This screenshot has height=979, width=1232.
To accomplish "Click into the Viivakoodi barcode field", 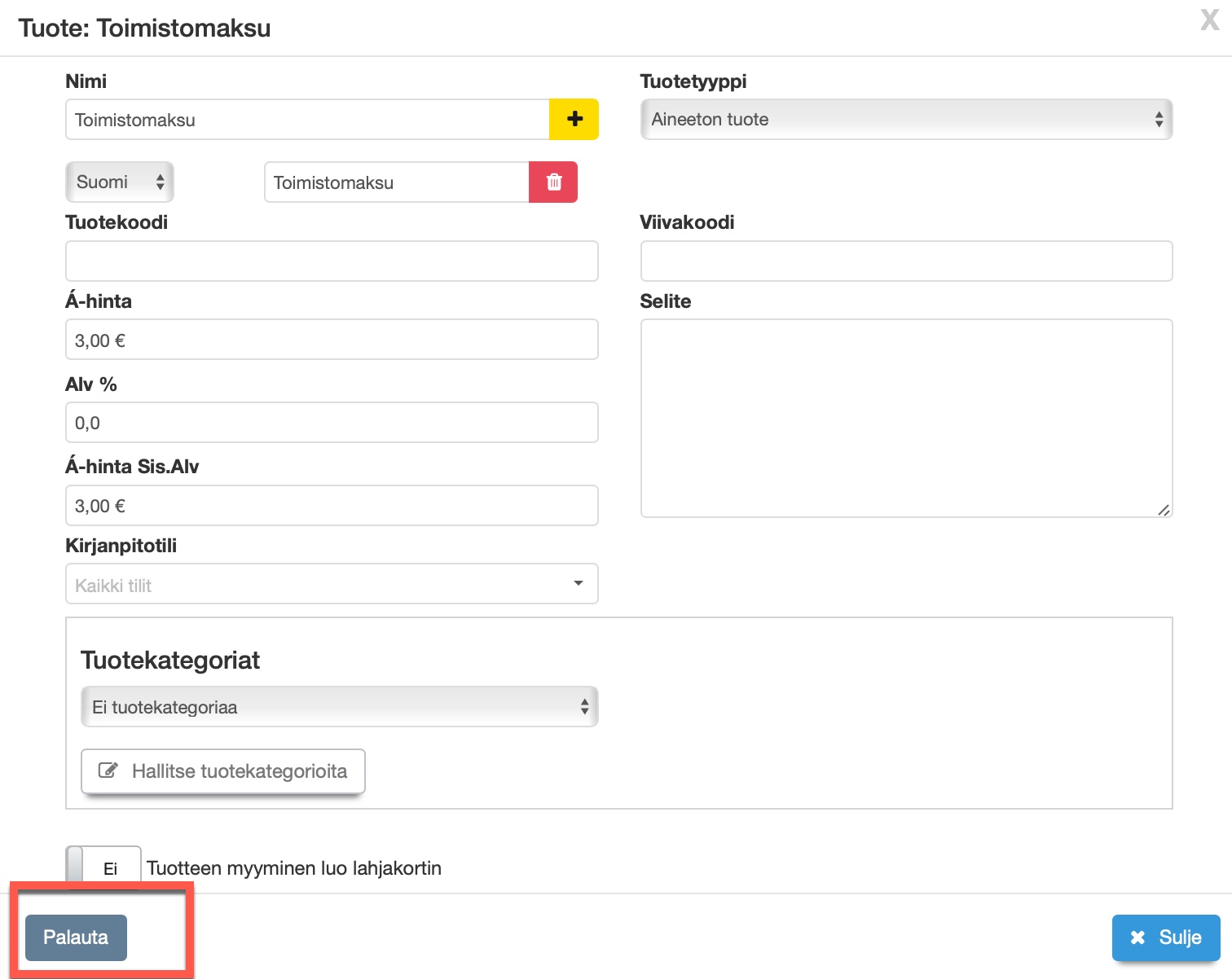I will [906, 261].
